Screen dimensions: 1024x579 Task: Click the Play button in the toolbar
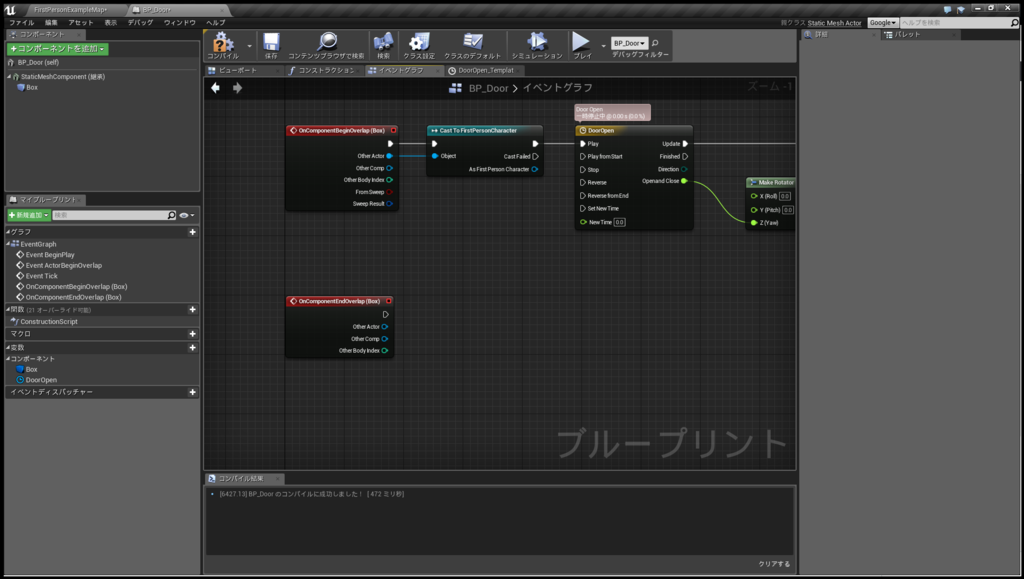581,44
